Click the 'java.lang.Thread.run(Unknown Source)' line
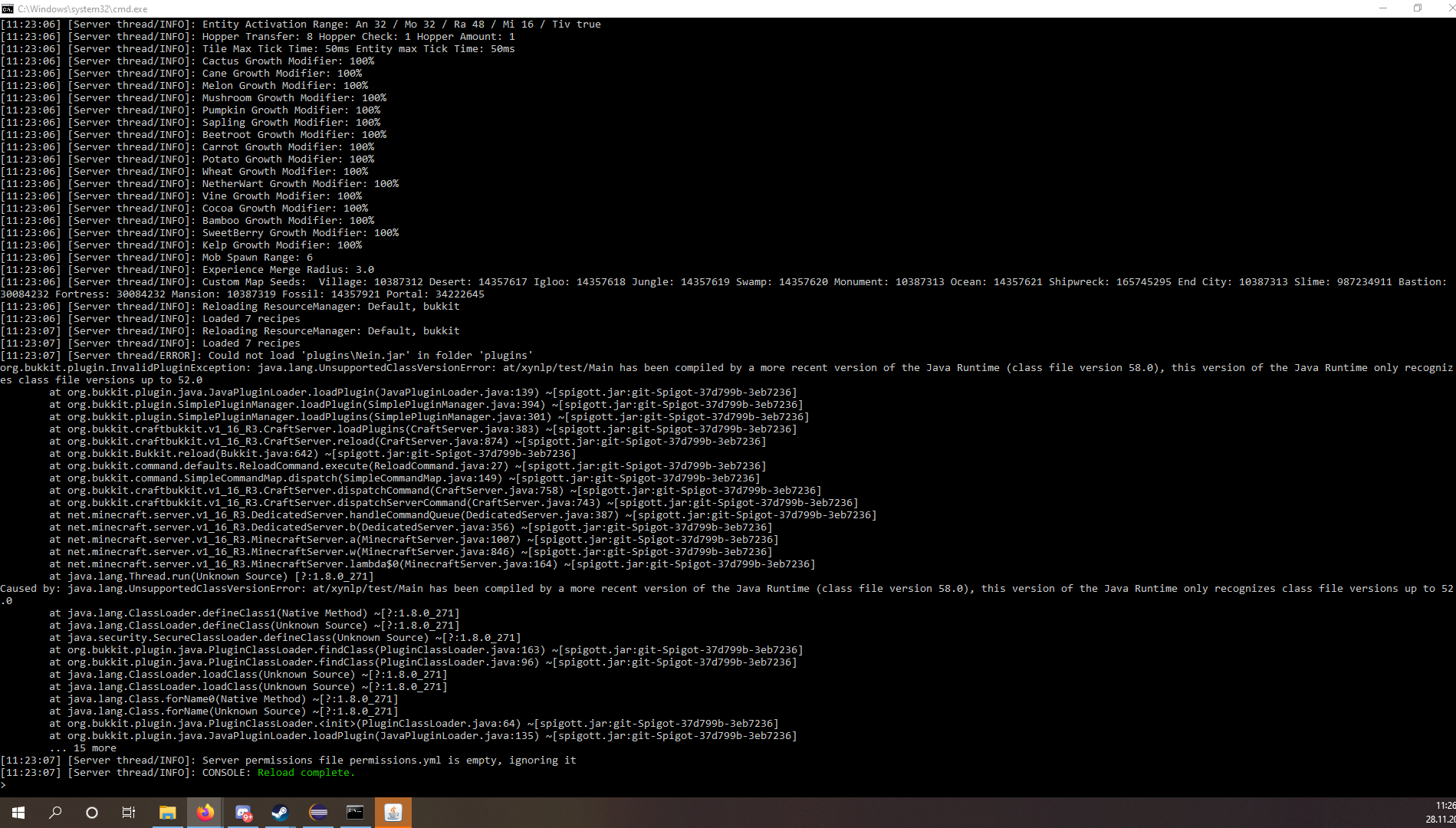 click(x=212, y=577)
